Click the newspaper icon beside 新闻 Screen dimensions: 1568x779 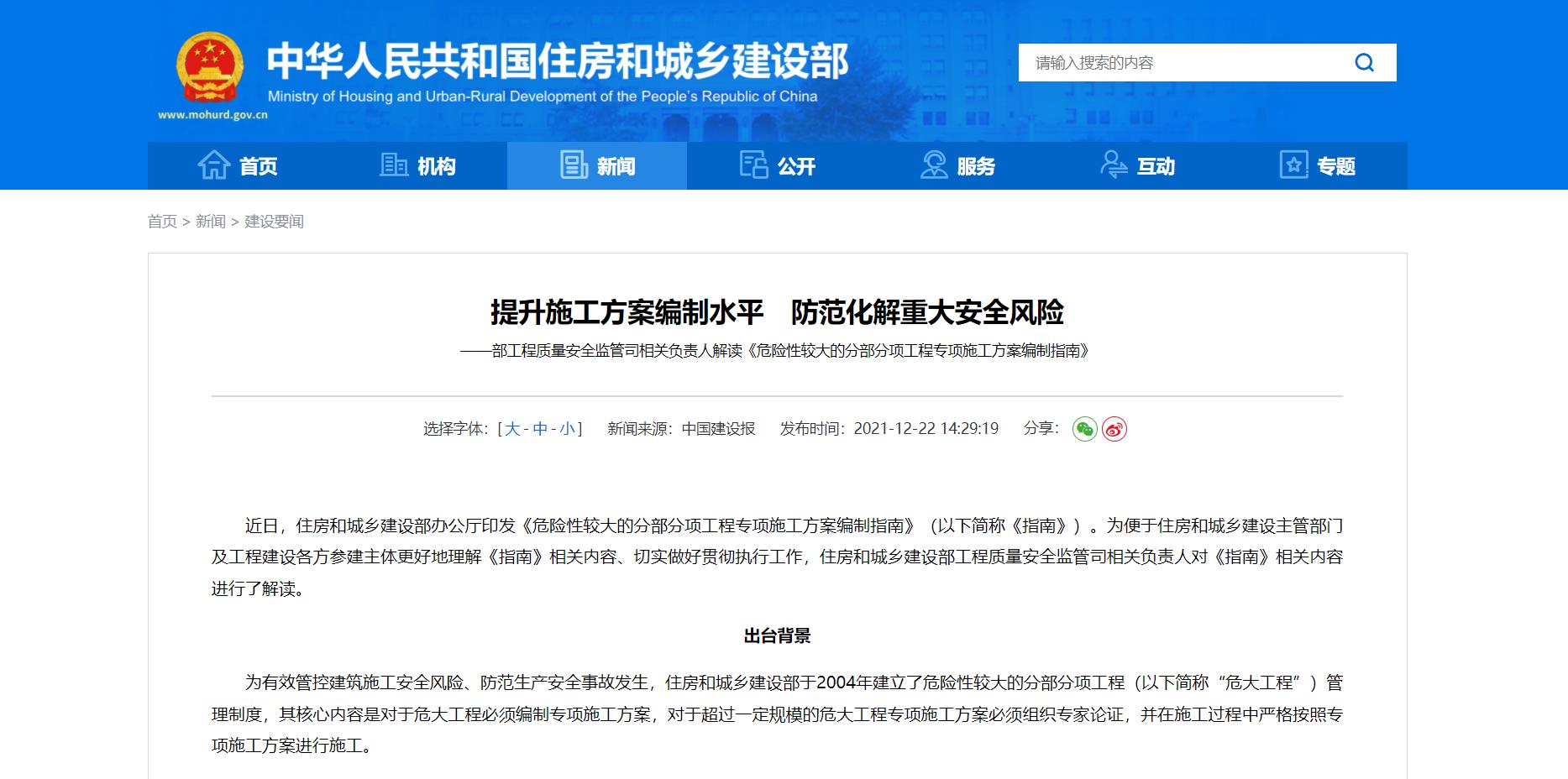[x=574, y=165]
